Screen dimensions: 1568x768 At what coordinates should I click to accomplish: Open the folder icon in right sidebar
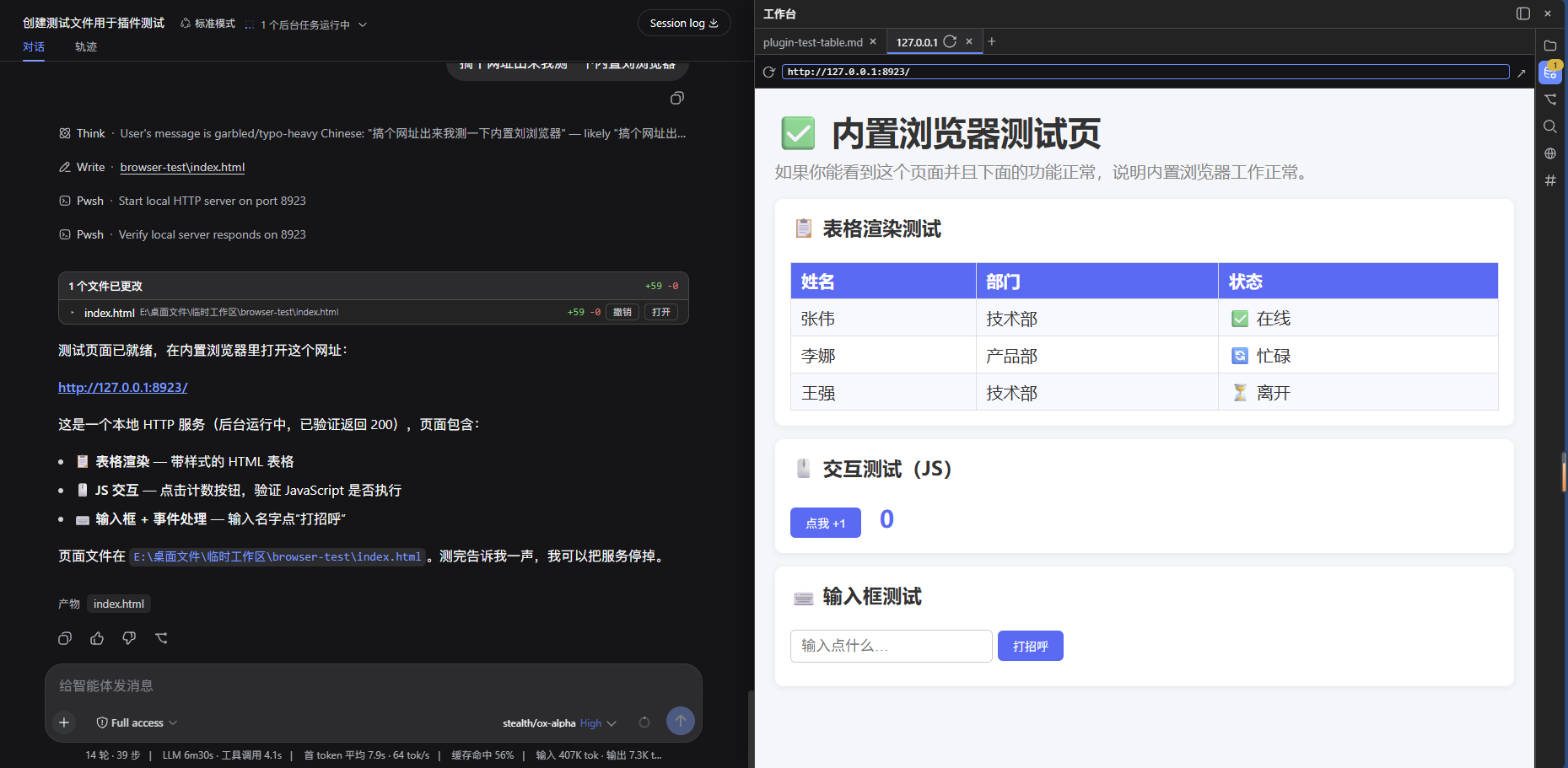(1550, 46)
